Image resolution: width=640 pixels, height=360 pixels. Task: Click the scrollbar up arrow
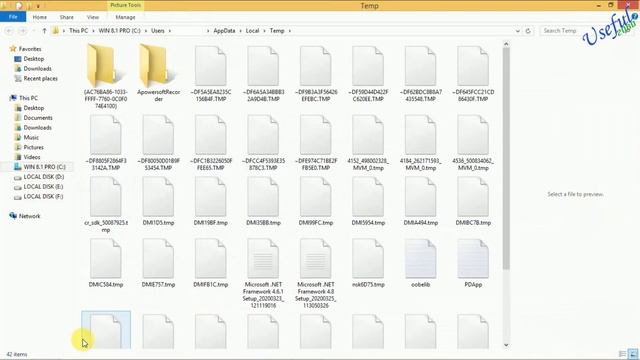[x=506, y=44]
